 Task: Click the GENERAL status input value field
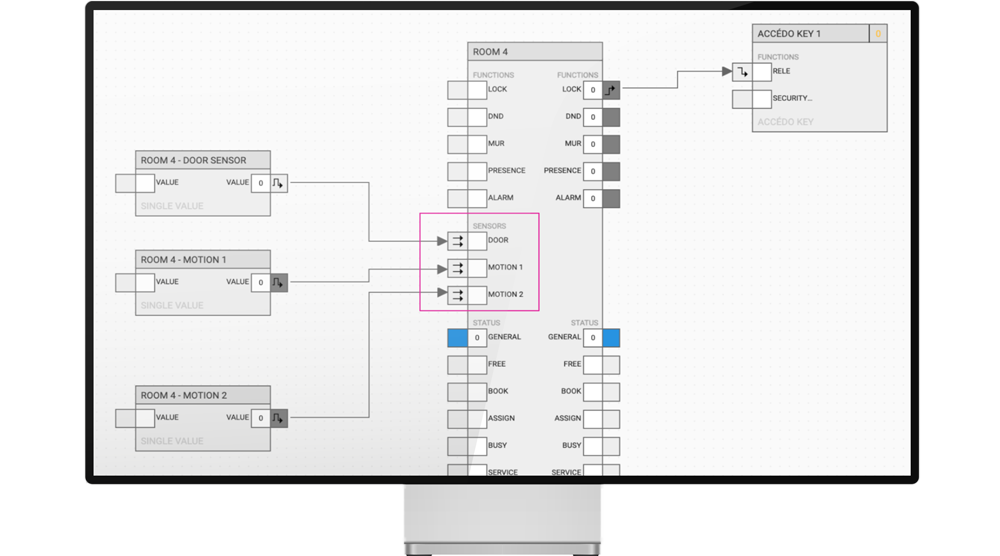pyautogui.click(x=477, y=338)
